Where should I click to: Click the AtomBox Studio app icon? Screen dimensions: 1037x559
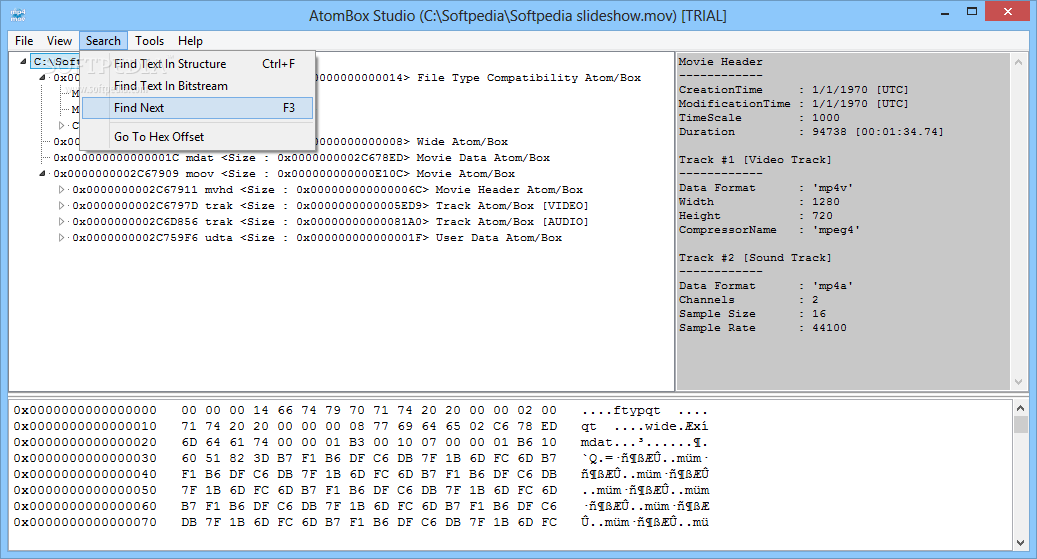tap(18, 15)
